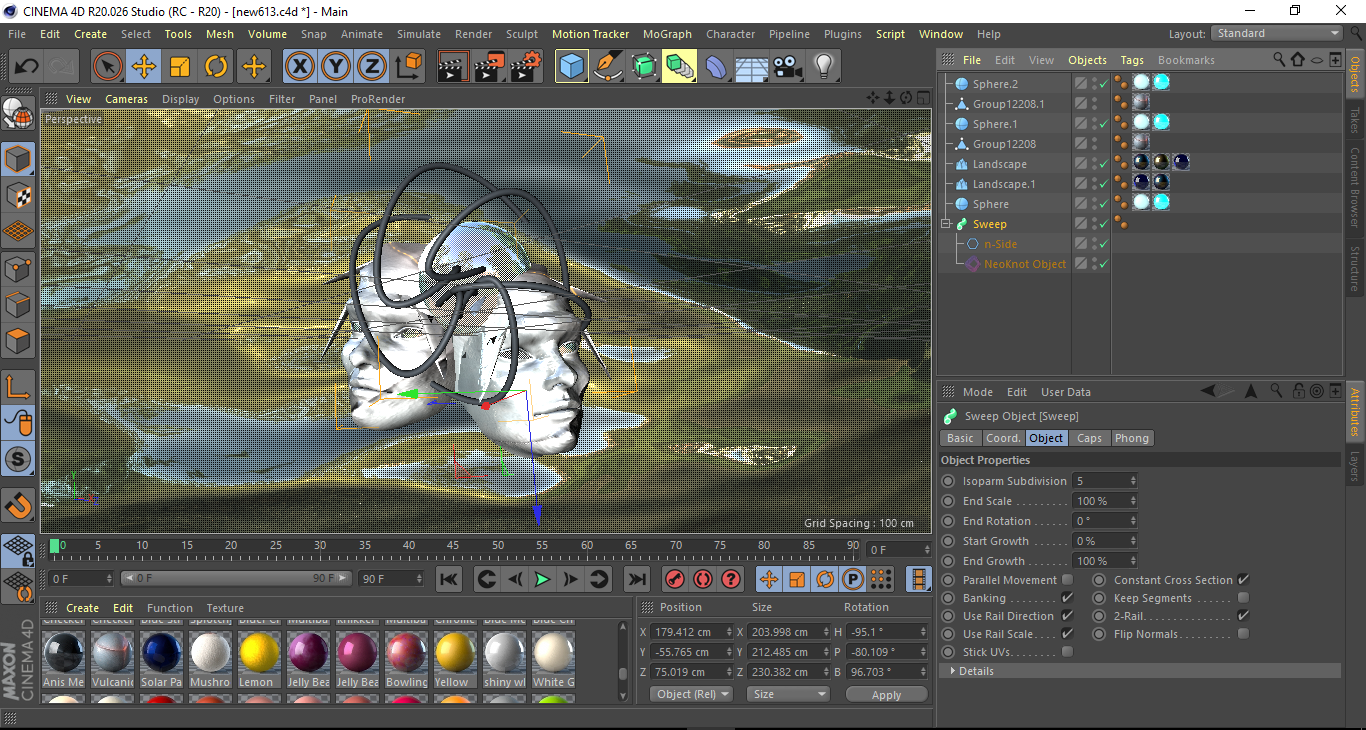Add a Floor environment object
1366x730 pixels.
tap(752, 67)
